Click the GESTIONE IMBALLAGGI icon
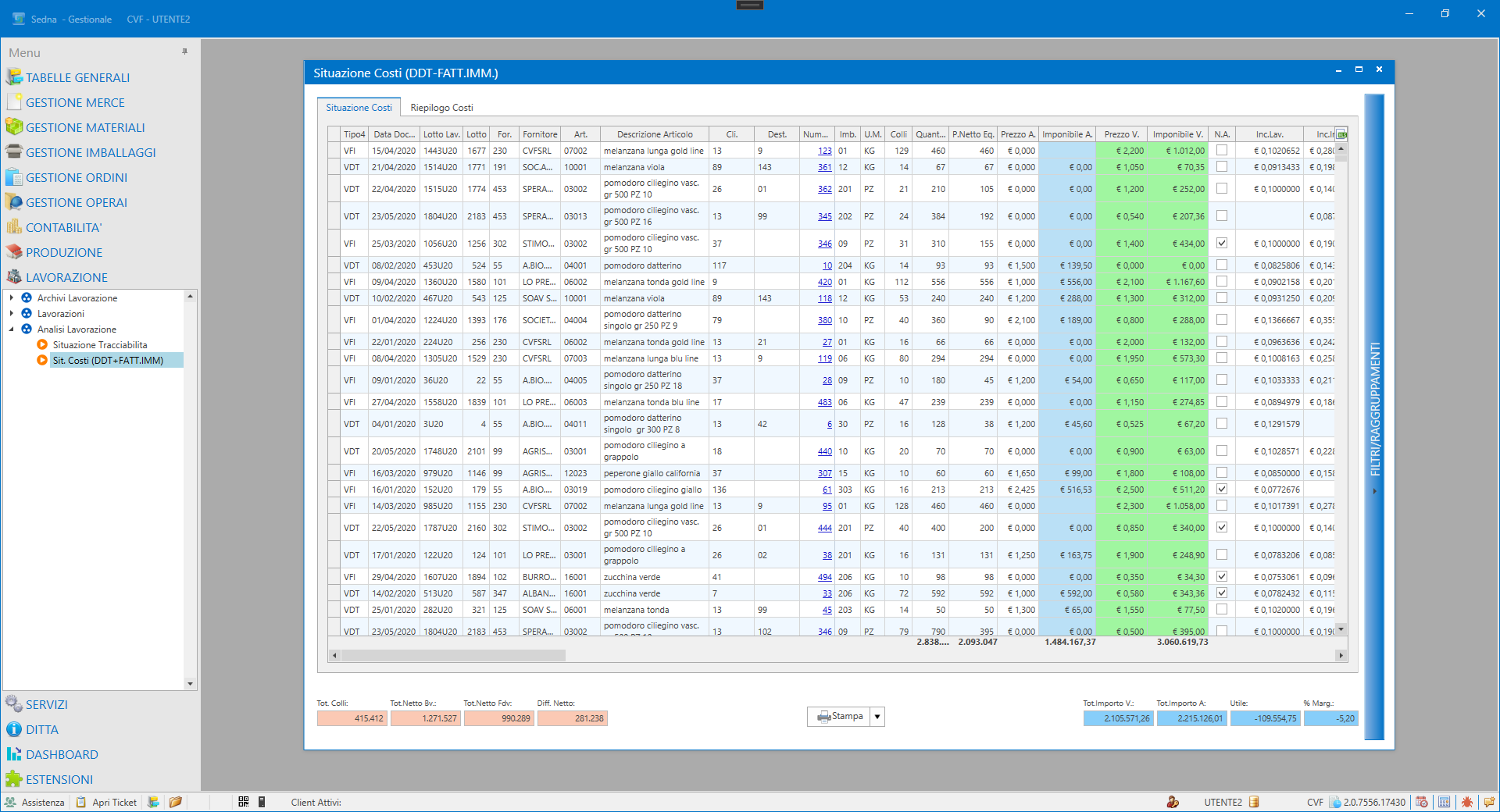 (x=14, y=151)
